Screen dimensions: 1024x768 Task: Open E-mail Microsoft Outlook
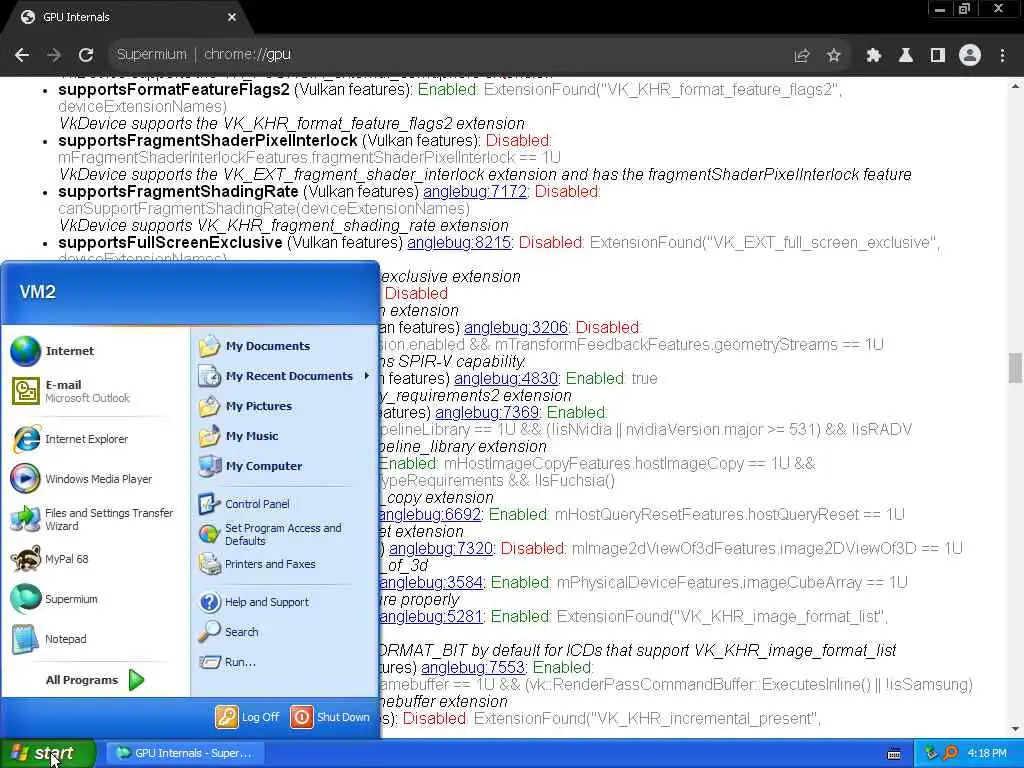point(95,391)
